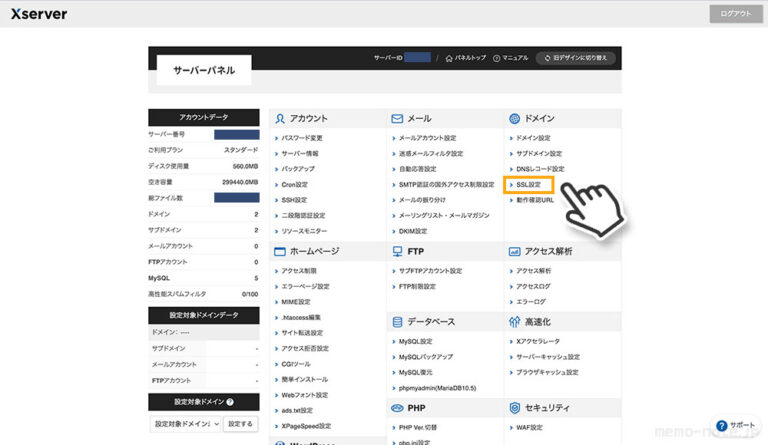Open パスワード変更 link
This screenshot has height=445, width=768.
coord(302,138)
